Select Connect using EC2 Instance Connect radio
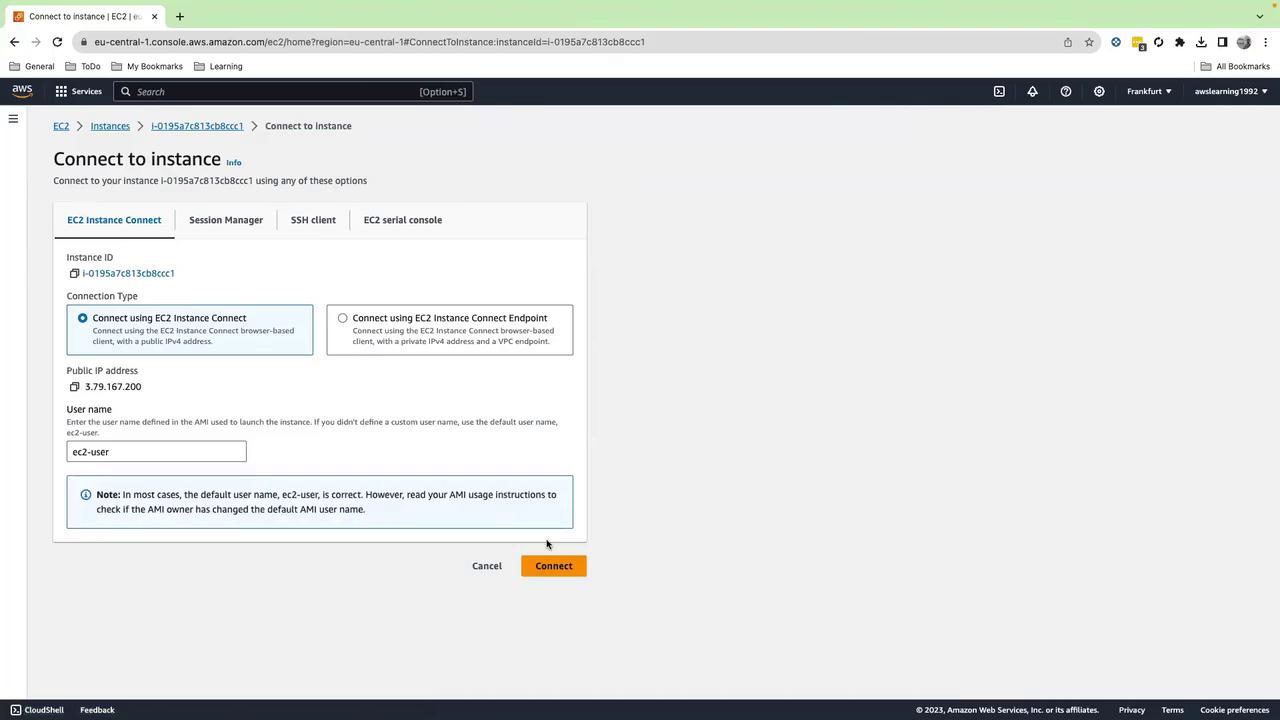The width and height of the screenshot is (1280, 720). pyautogui.click(x=83, y=318)
